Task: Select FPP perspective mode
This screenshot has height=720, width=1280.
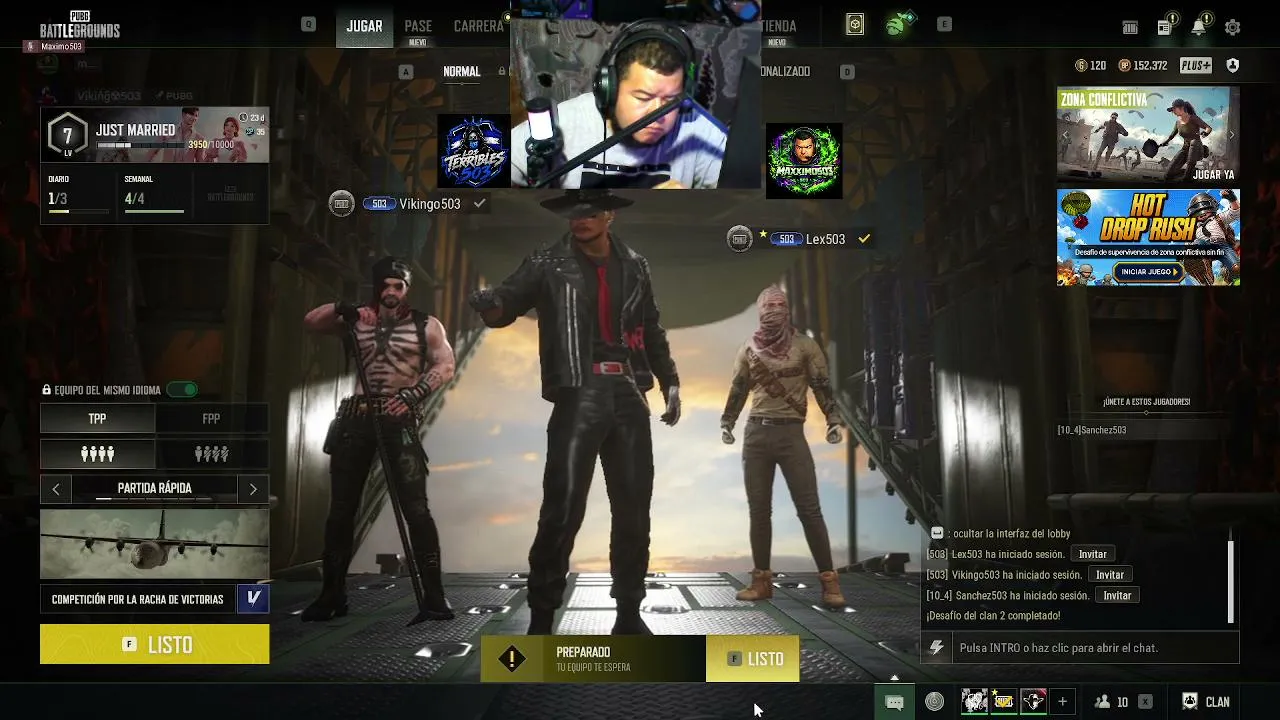Action: tap(212, 419)
